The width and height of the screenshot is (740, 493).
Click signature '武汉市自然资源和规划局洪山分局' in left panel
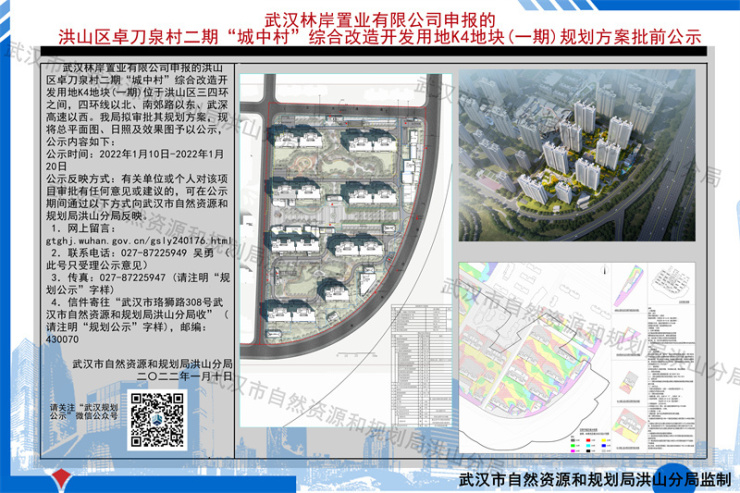152,364
